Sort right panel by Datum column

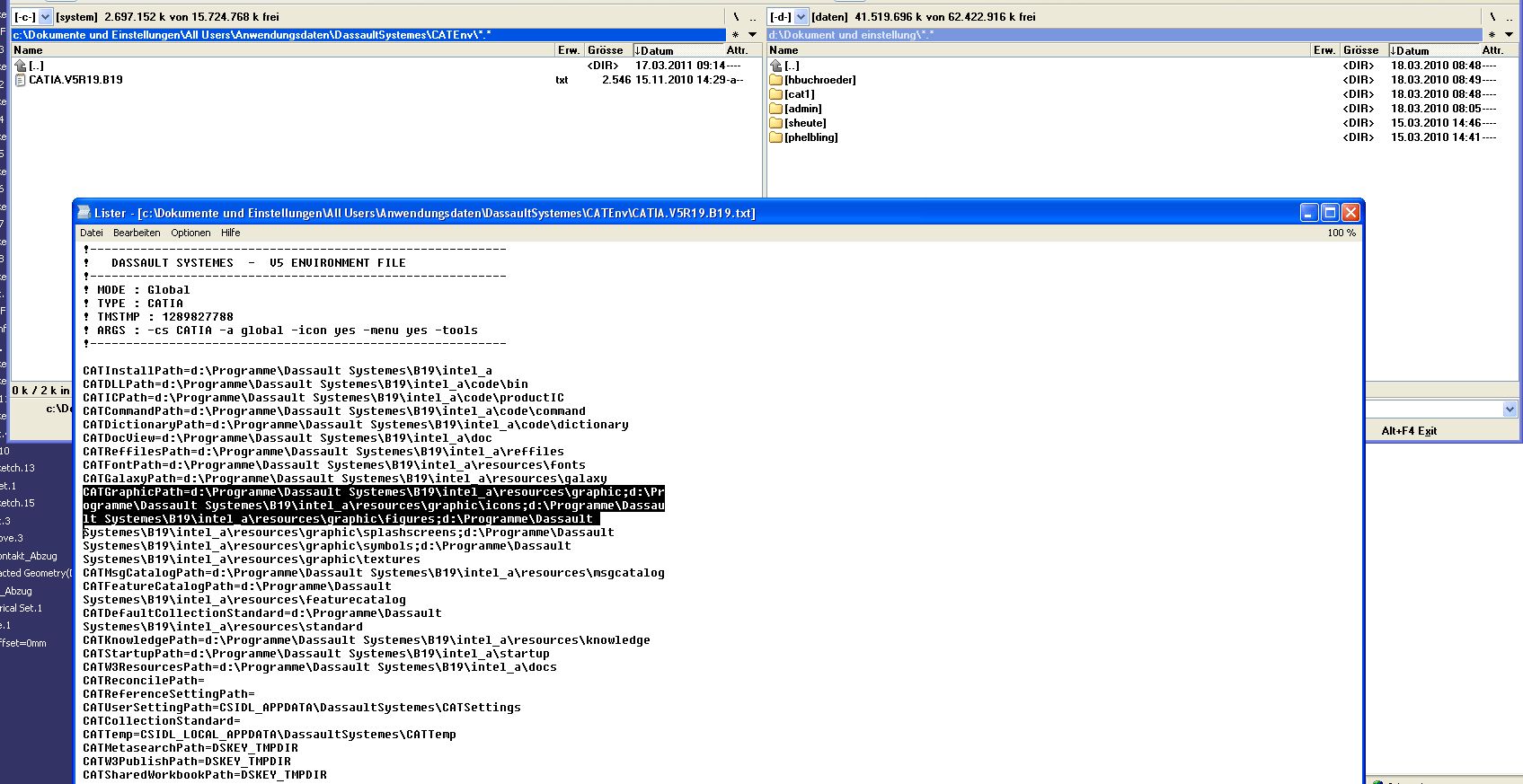pyautogui.click(x=1433, y=50)
